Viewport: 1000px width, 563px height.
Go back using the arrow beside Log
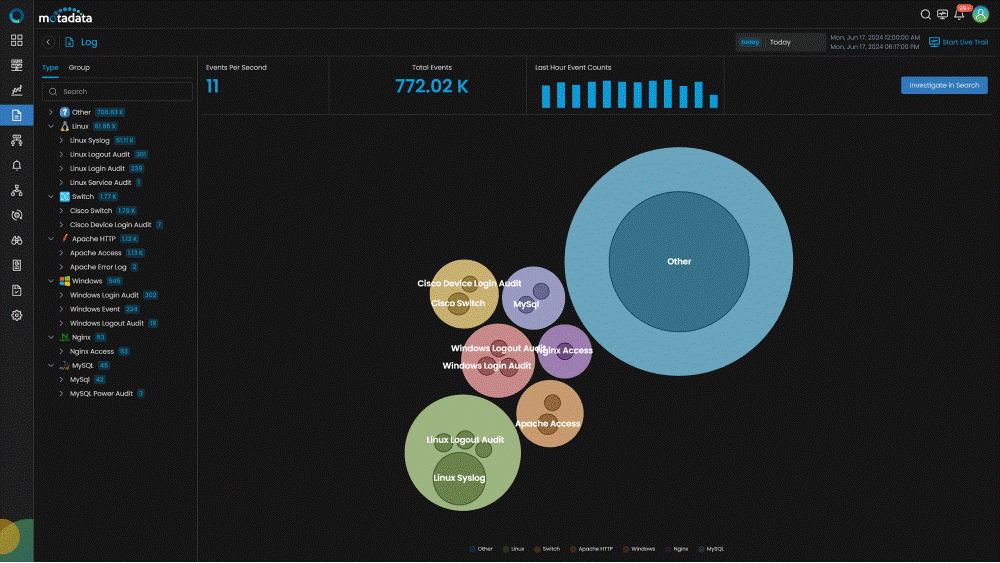[x=48, y=42]
